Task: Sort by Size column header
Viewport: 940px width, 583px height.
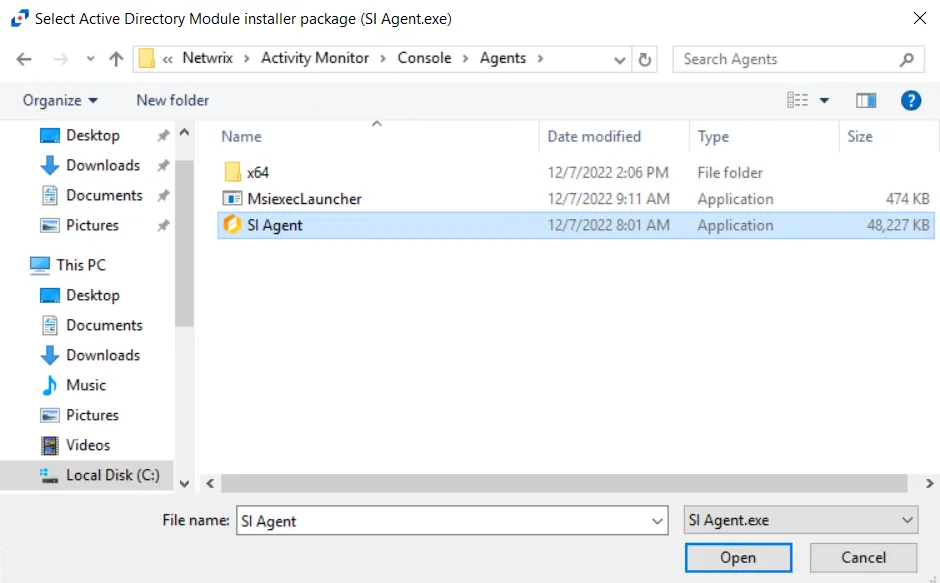Action: pyautogui.click(x=860, y=137)
